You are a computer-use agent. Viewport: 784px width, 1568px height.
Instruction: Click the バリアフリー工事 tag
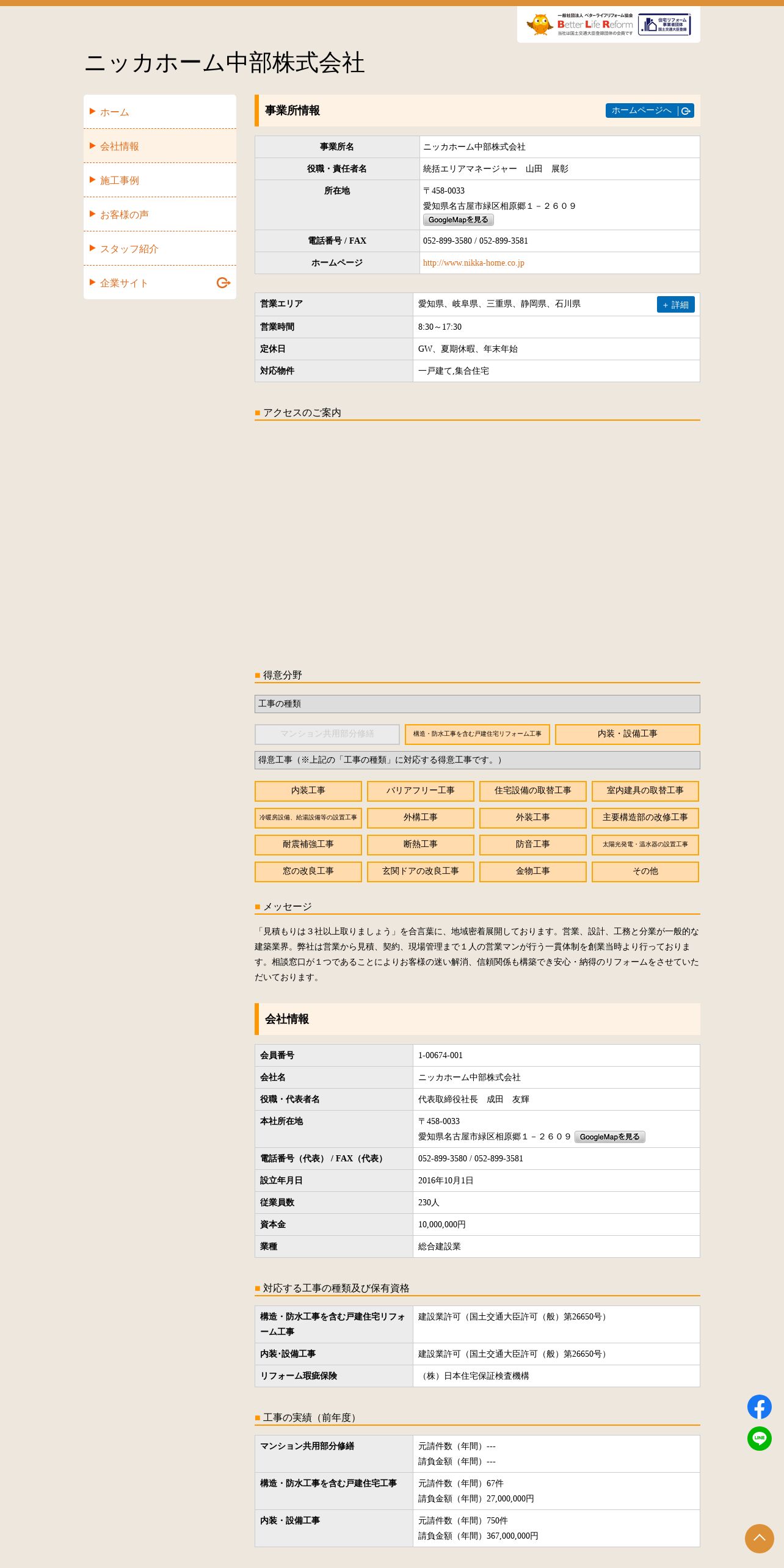(x=421, y=791)
